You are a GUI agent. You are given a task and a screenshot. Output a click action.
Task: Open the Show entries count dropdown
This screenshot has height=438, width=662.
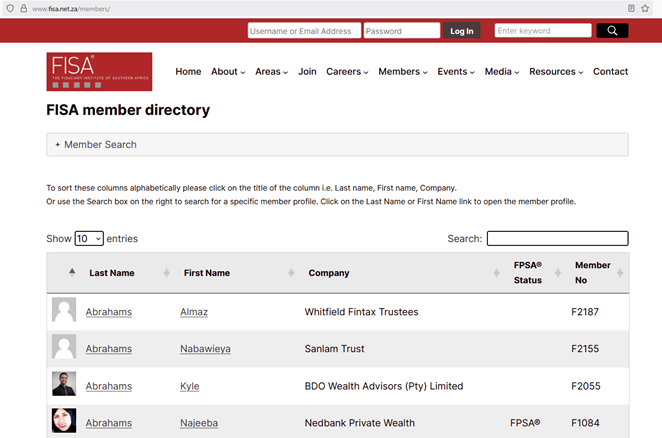point(89,239)
